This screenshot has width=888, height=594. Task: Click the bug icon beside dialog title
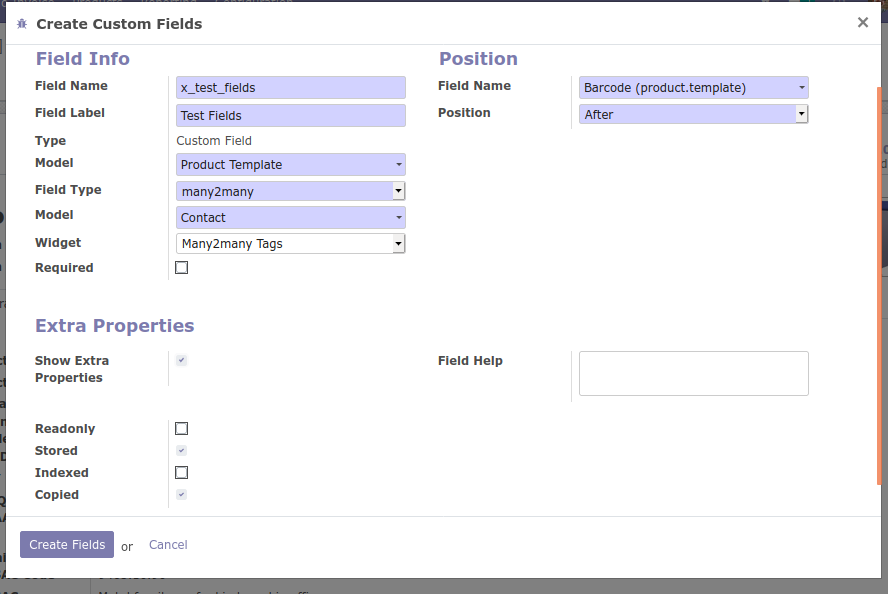point(22,23)
